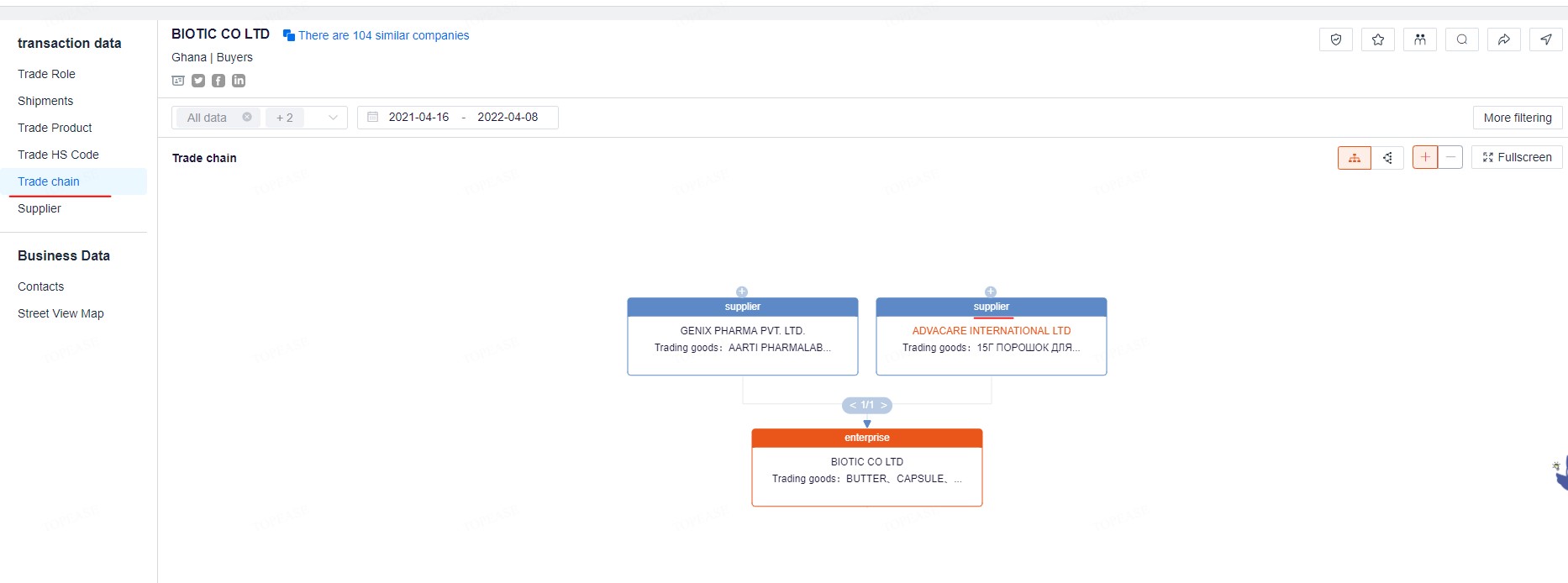The height and width of the screenshot is (583, 1568).
Task: Open the search magnifier icon button
Action: click(x=1462, y=39)
